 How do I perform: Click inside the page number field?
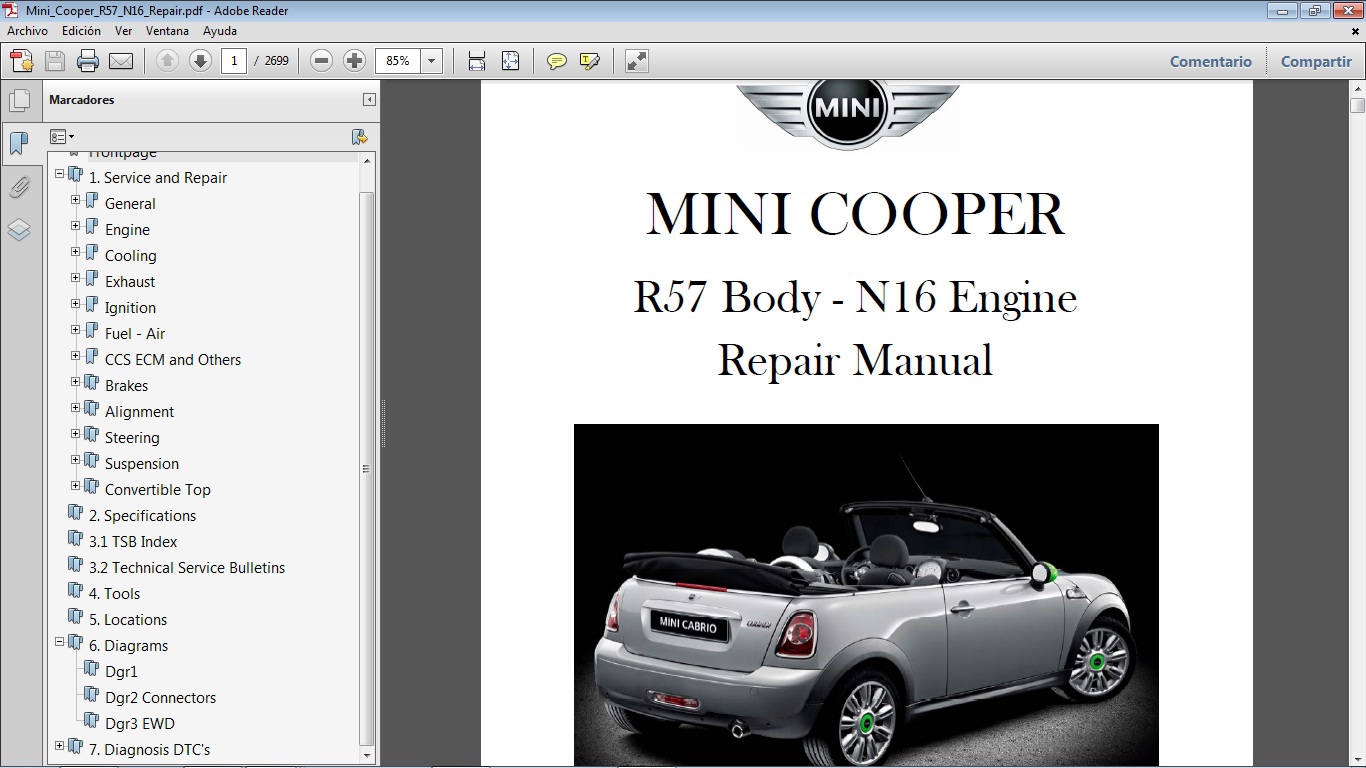[x=233, y=61]
